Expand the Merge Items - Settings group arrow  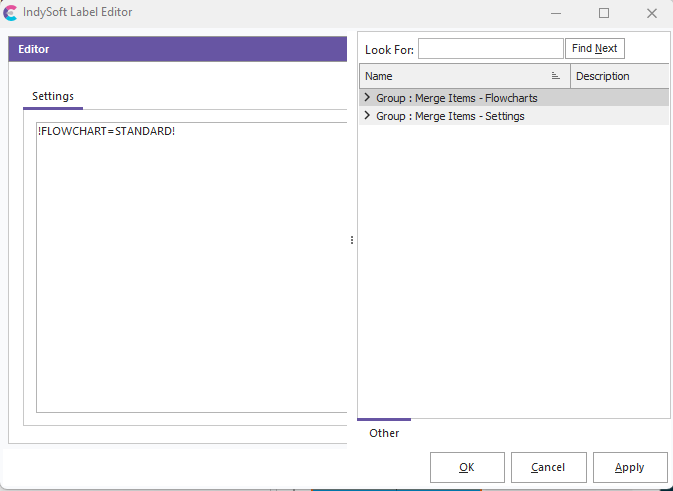tap(367, 116)
